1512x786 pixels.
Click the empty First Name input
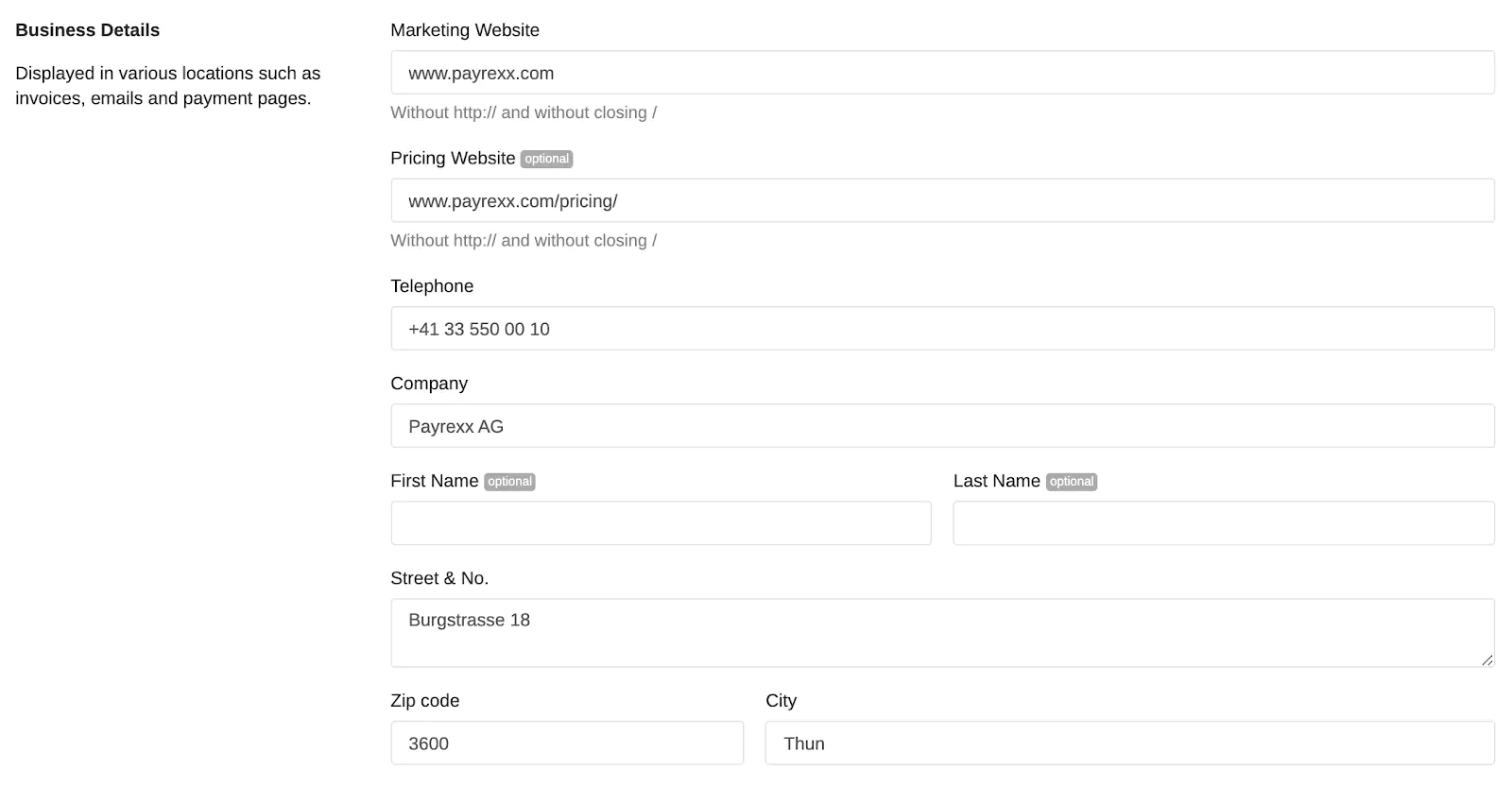[x=660, y=522]
